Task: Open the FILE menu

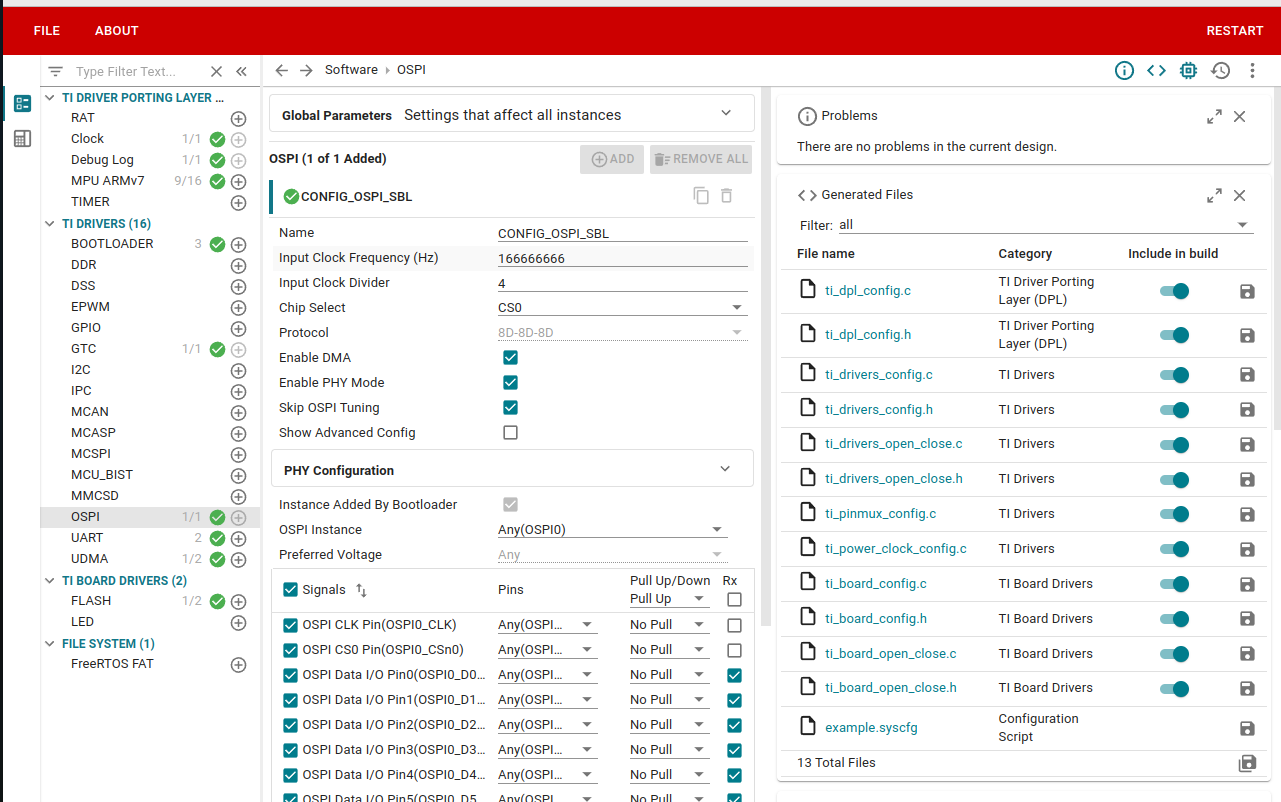Action: point(47,31)
